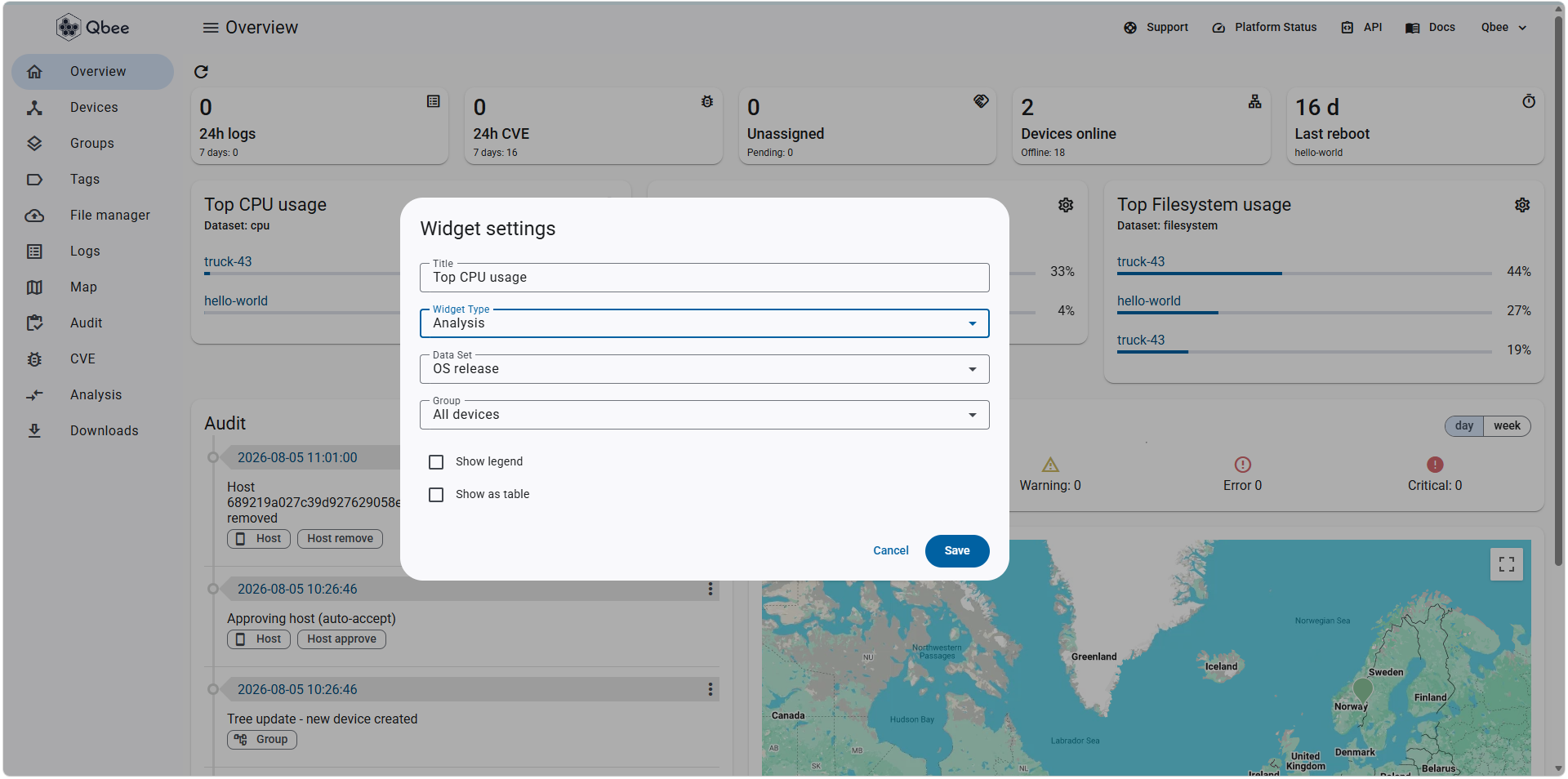
Task: Open truck-43 link showing 44% filesystem
Action: (1141, 262)
